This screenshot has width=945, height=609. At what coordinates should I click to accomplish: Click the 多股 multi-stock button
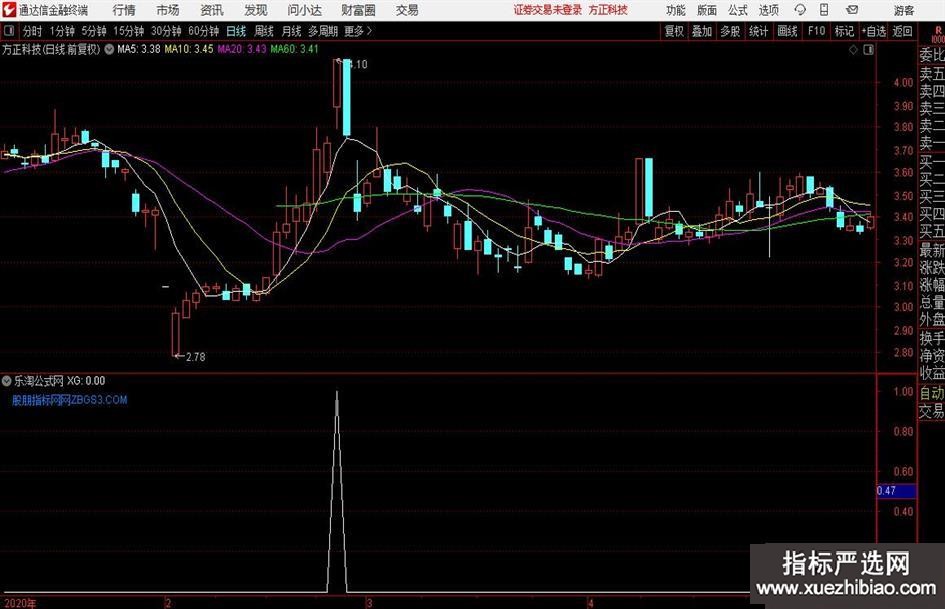click(x=730, y=31)
